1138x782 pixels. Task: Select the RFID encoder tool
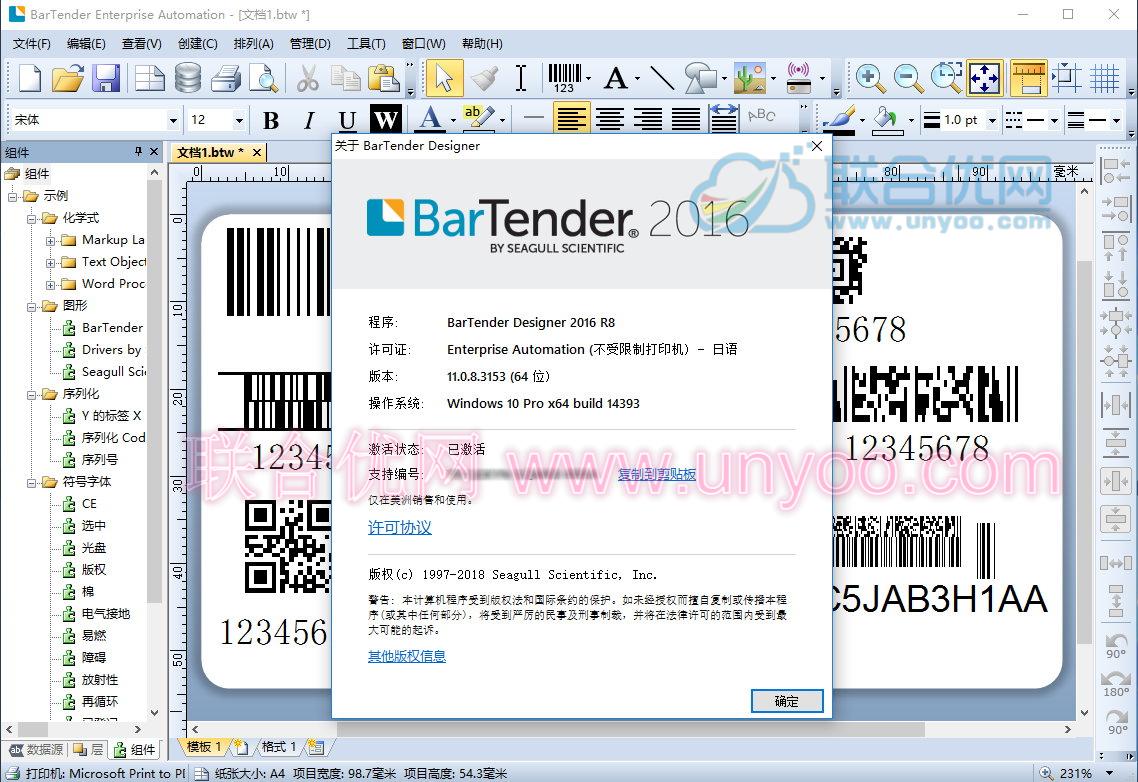[x=798, y=78]
